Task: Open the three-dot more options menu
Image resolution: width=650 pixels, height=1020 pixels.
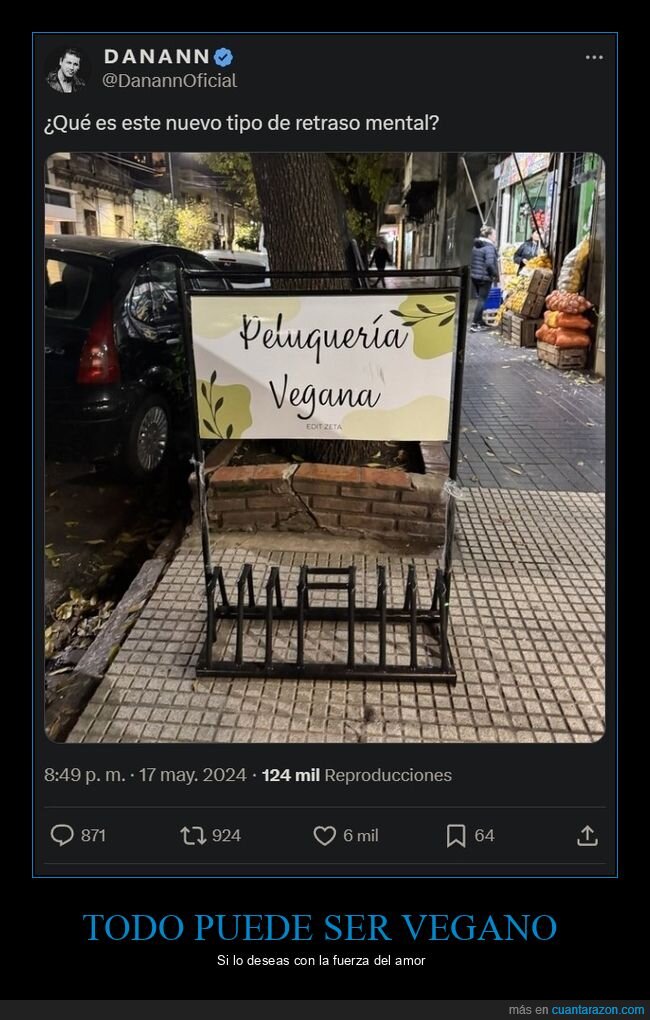Action: [594, 57]
